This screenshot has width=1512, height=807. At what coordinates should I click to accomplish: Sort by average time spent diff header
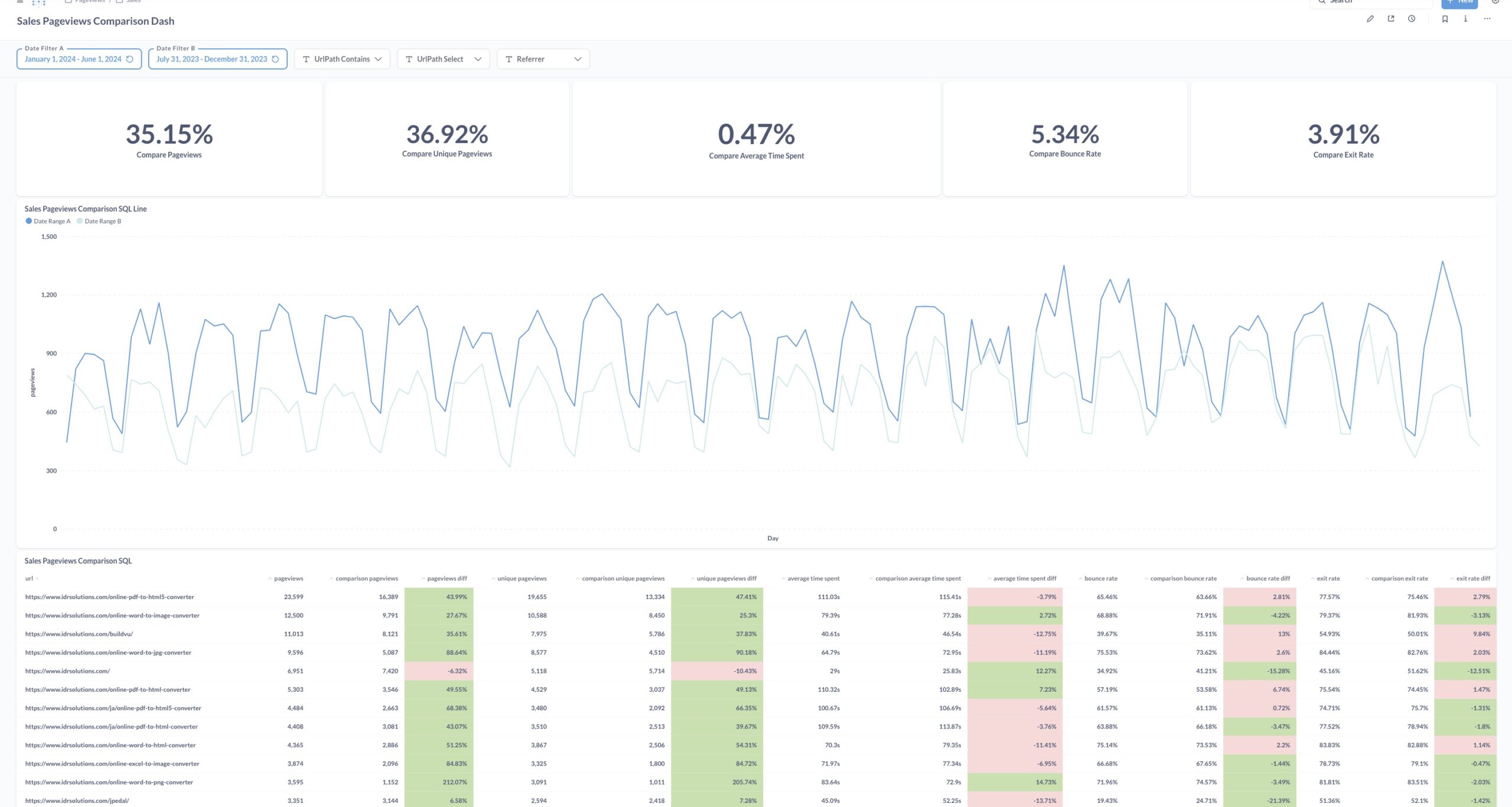point(1022,578)
